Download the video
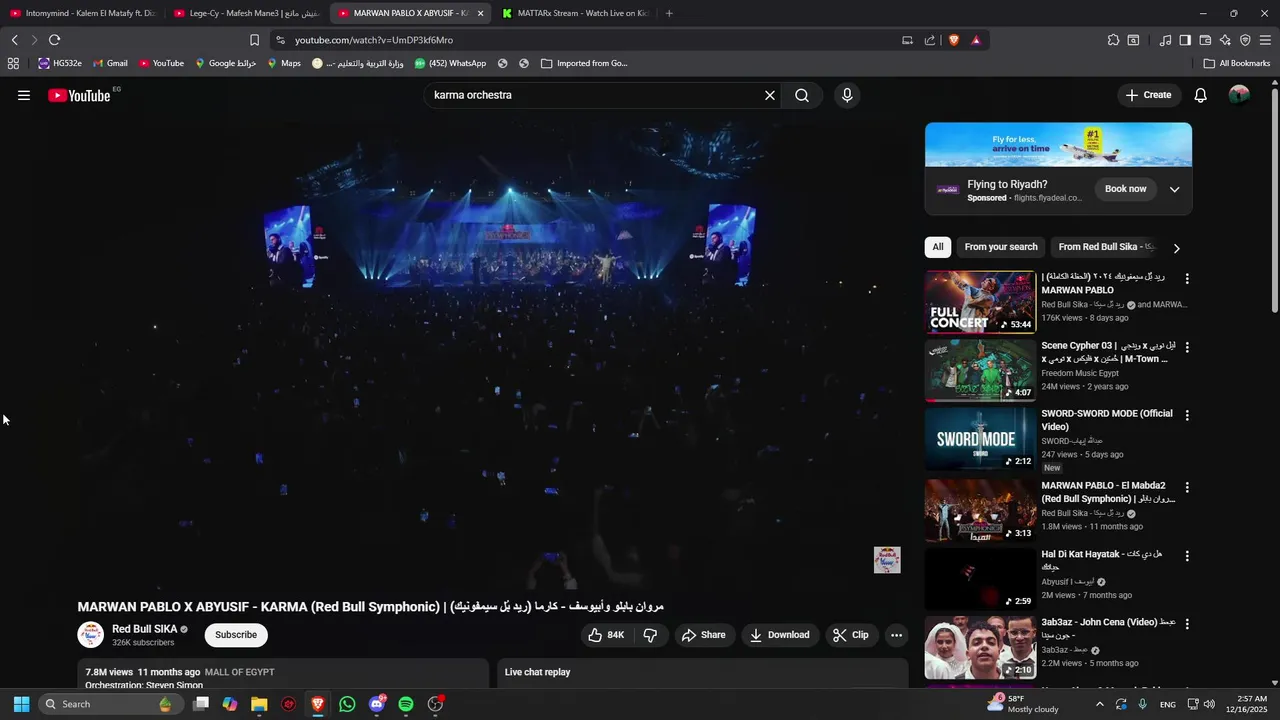Screen dimensions: 1280x720 (x=780, y=635)
